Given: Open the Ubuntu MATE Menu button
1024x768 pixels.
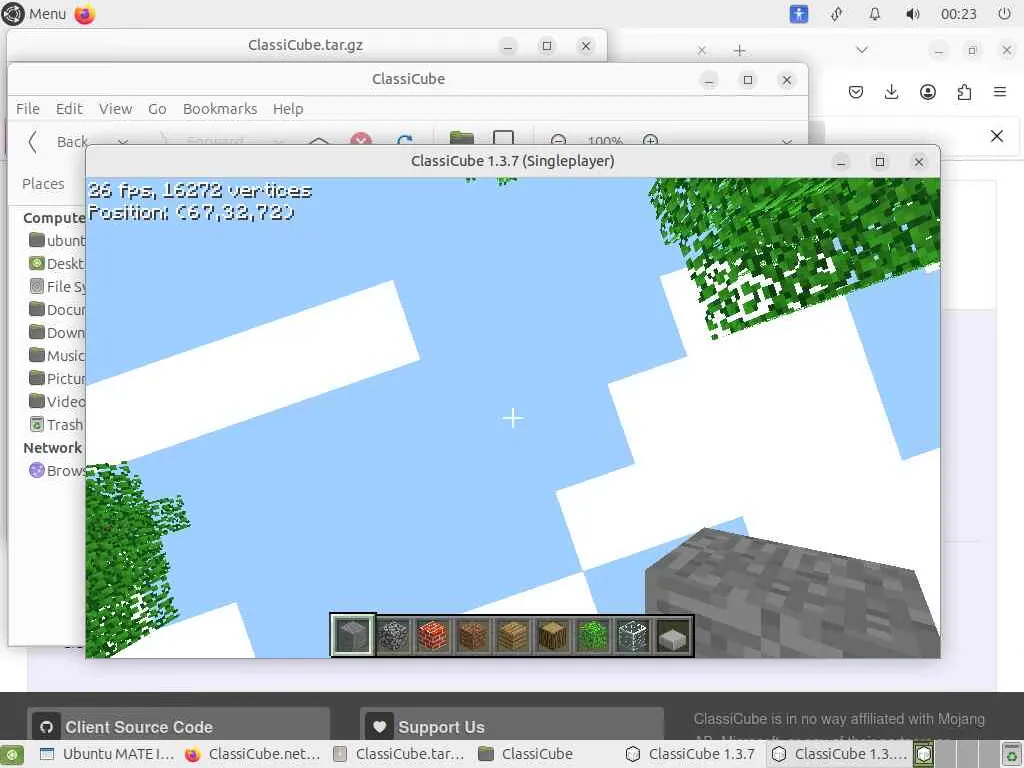Looking at the screenshot, I should click(34, 14).
